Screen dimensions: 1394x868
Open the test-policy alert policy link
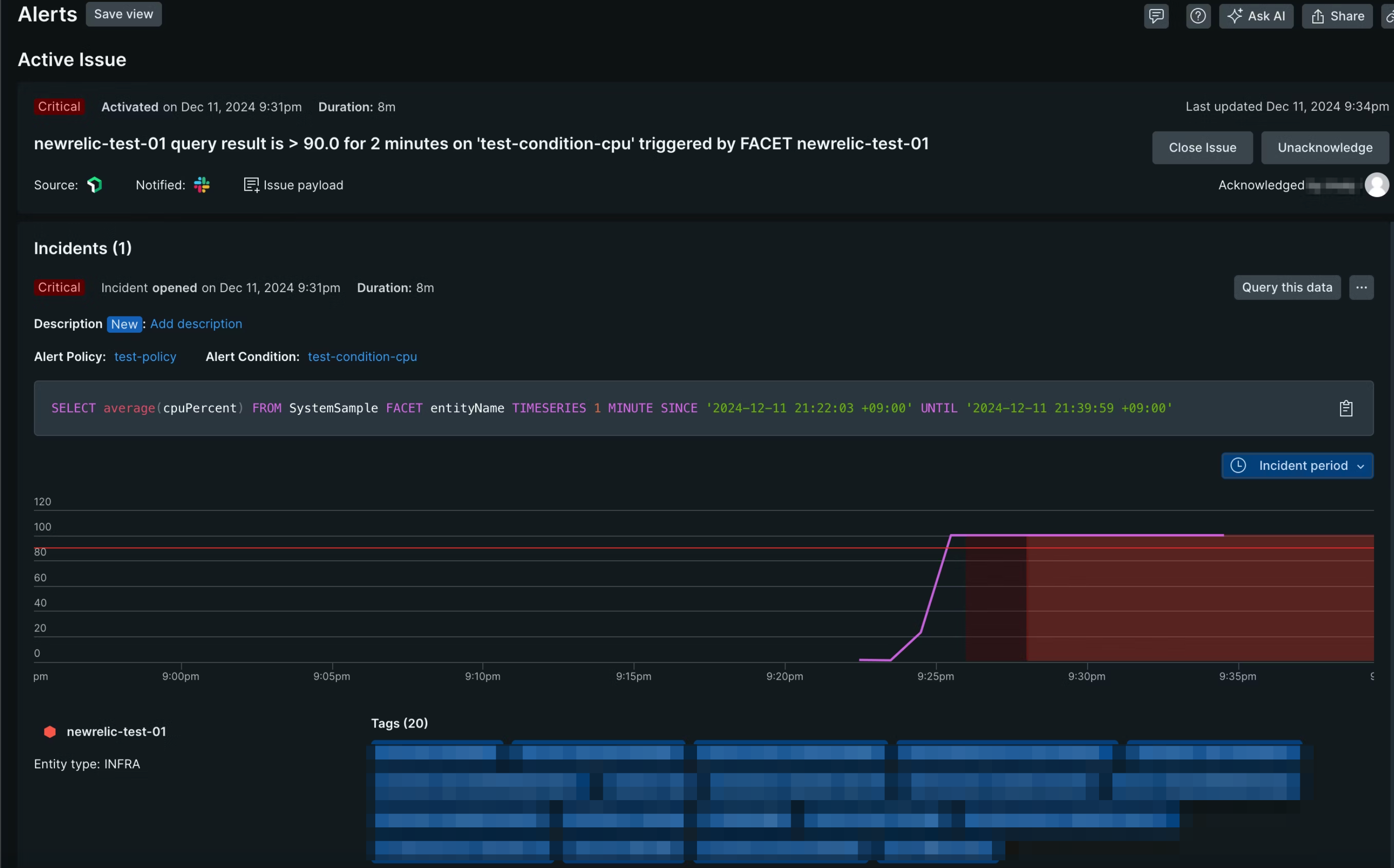pyautogui.click(x=145, y=357)
